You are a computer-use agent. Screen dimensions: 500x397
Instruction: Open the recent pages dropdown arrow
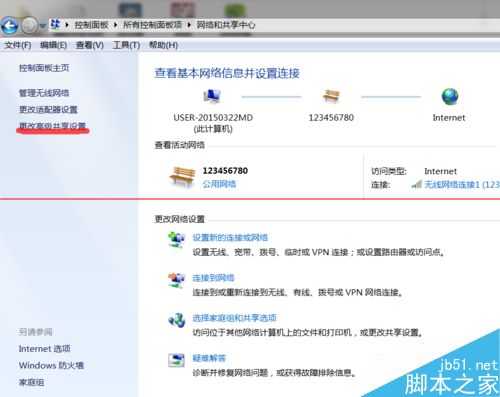coord(43,25)
